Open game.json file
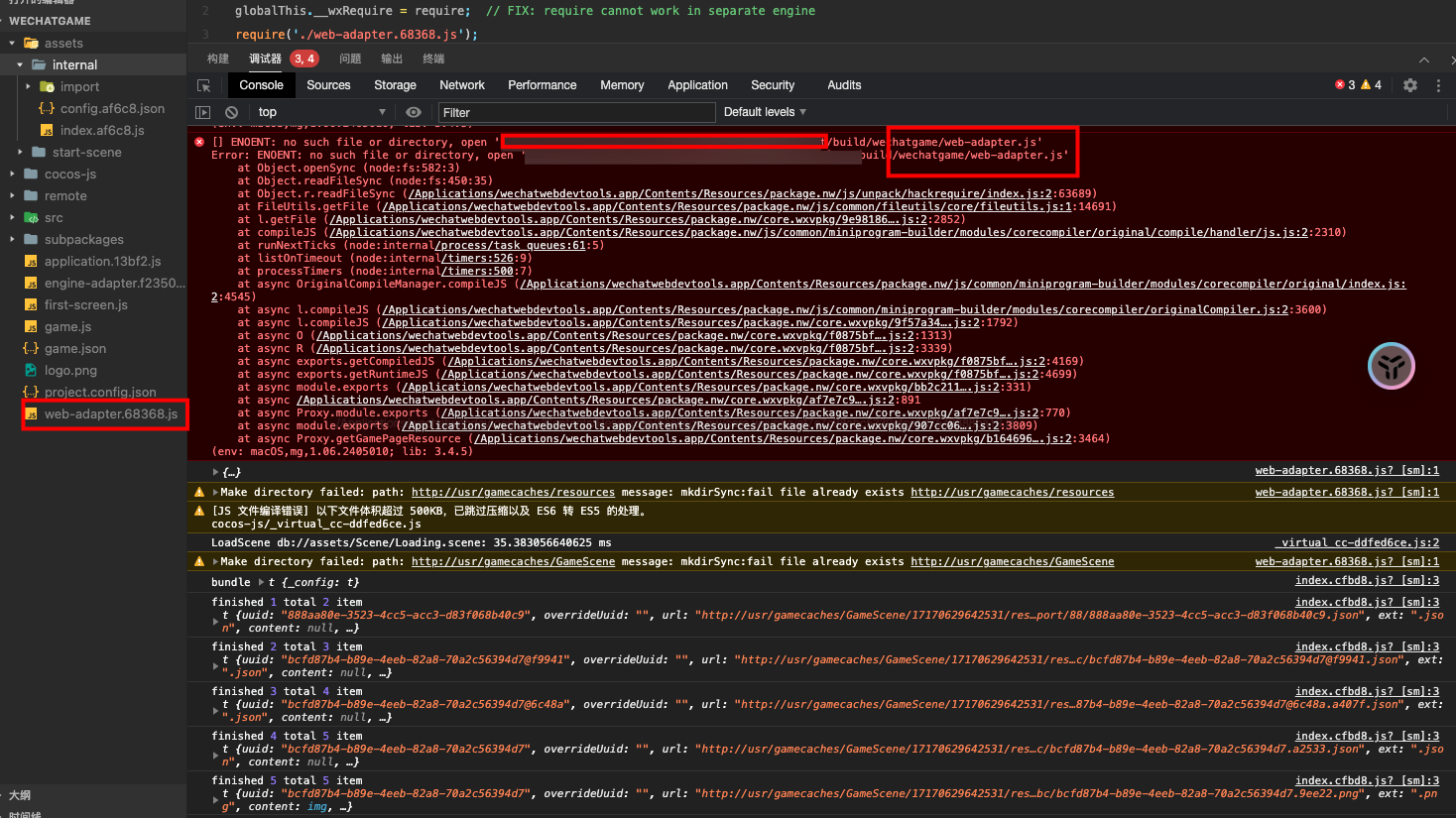The height and width of the screenshot is (818, 1456). pyautogui.click(x=75, y=349)
